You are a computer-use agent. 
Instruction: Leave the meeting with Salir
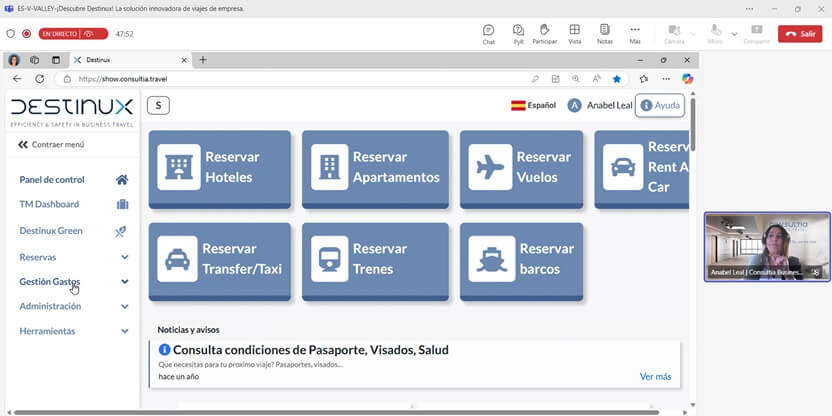(800, 34)
